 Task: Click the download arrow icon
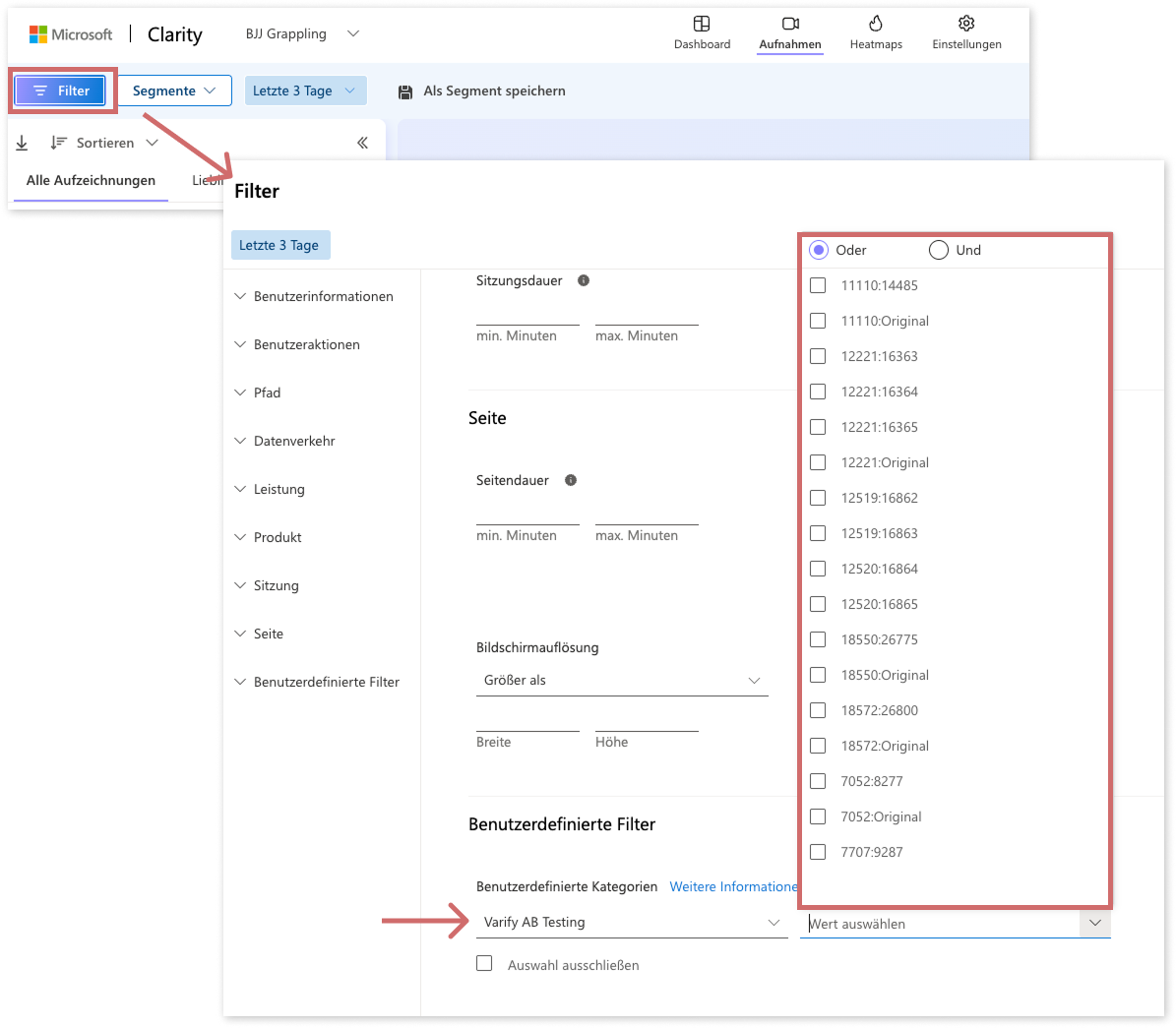tap(22, 143)
